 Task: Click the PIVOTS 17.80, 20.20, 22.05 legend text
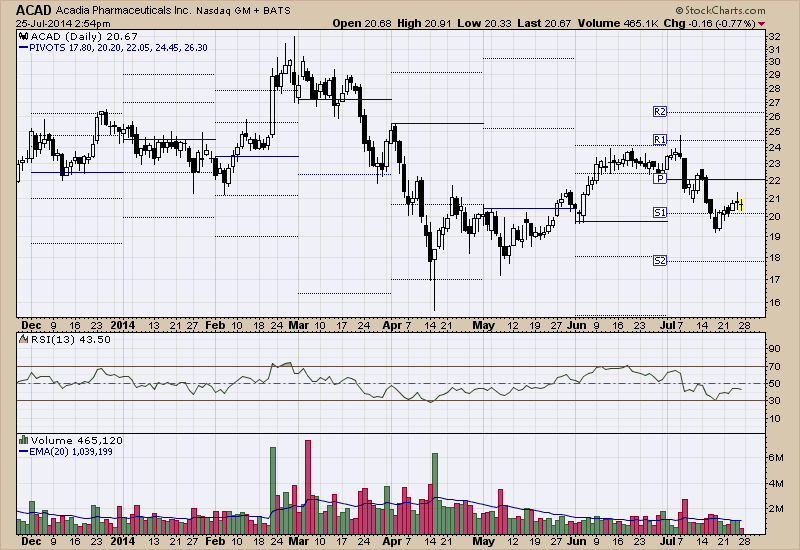click(118, 48)
